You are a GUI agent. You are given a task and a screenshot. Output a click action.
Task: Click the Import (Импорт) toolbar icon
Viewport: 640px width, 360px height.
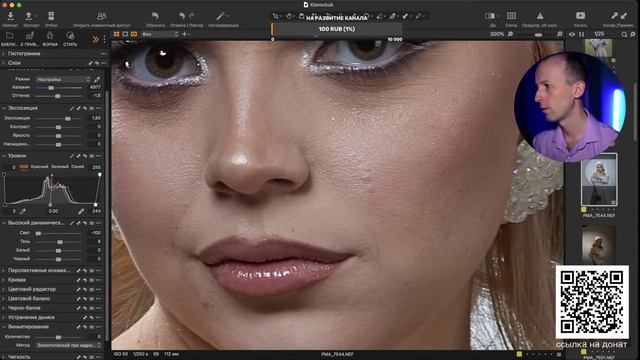point(10,16)
